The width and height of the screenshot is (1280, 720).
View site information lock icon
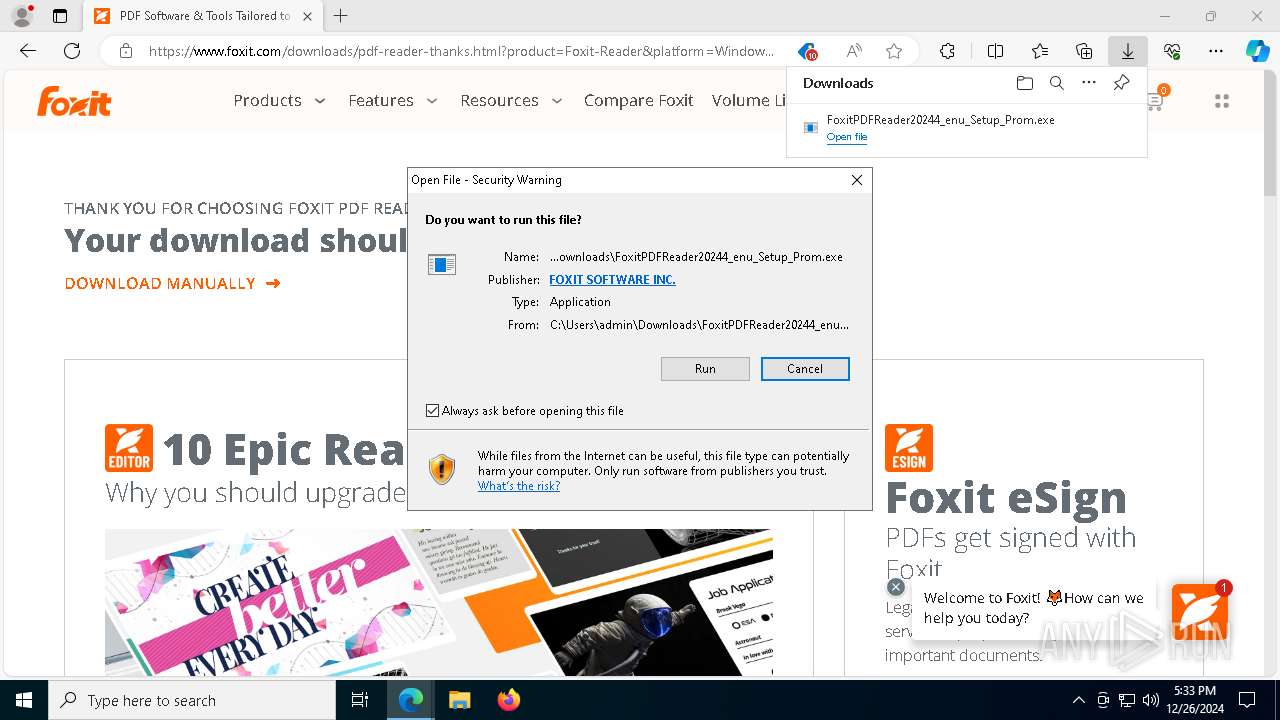(125, 51)
